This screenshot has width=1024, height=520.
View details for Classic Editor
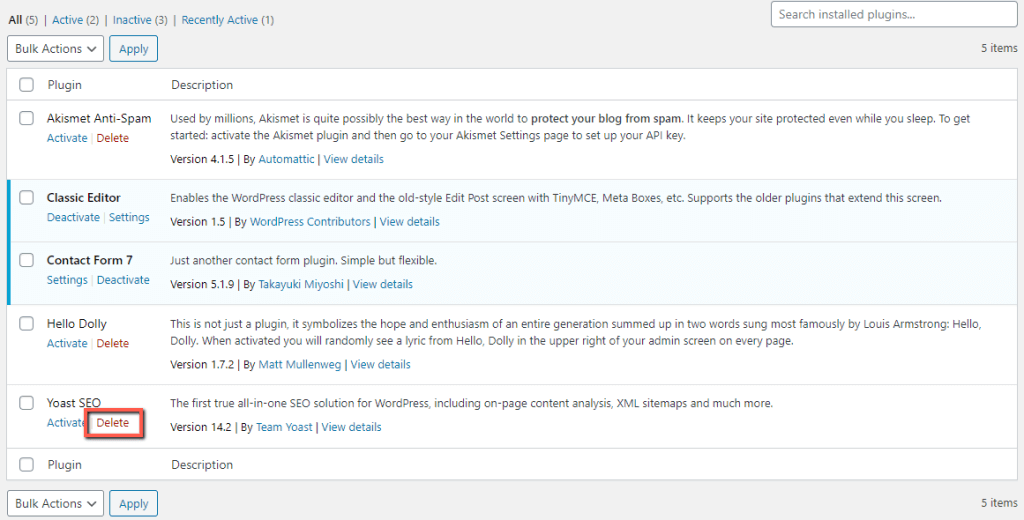pyautogui.click(x=409, y=221)
